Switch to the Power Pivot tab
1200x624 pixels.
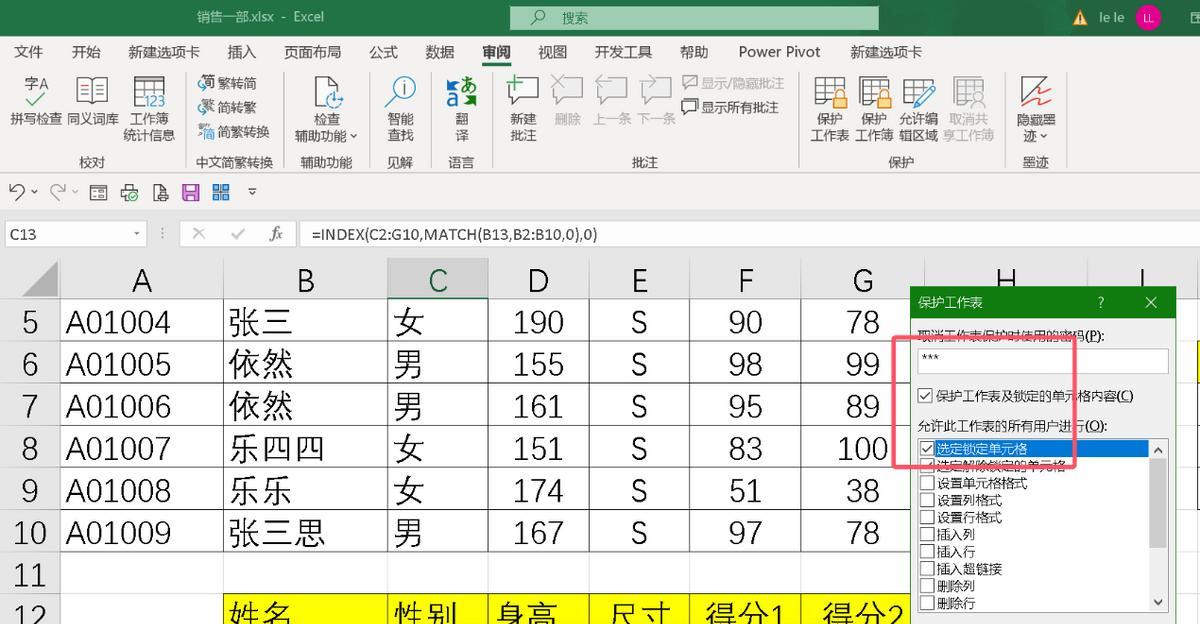(x=779, y=52)
